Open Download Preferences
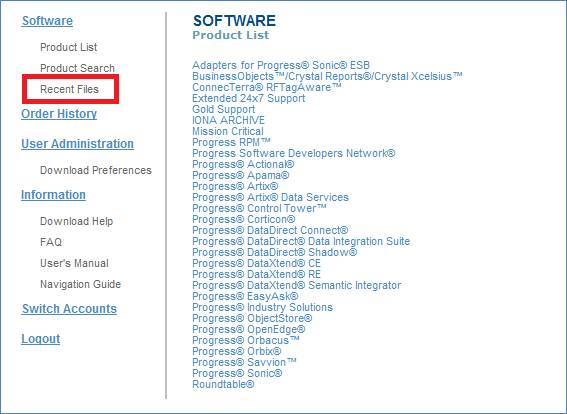Screen dimensions: 567x414 [x=96, y=170]
